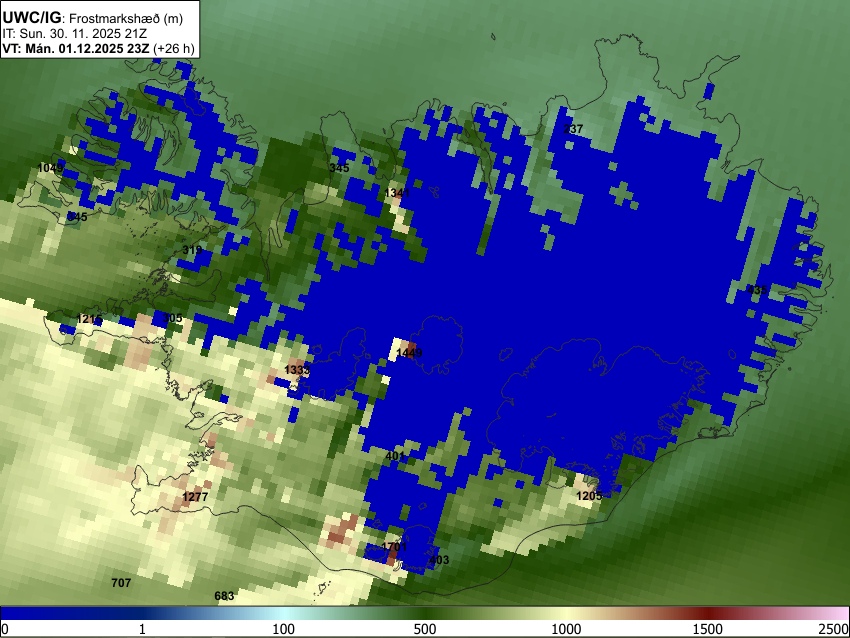Click the map value "1205"

[x=589, y=496]
